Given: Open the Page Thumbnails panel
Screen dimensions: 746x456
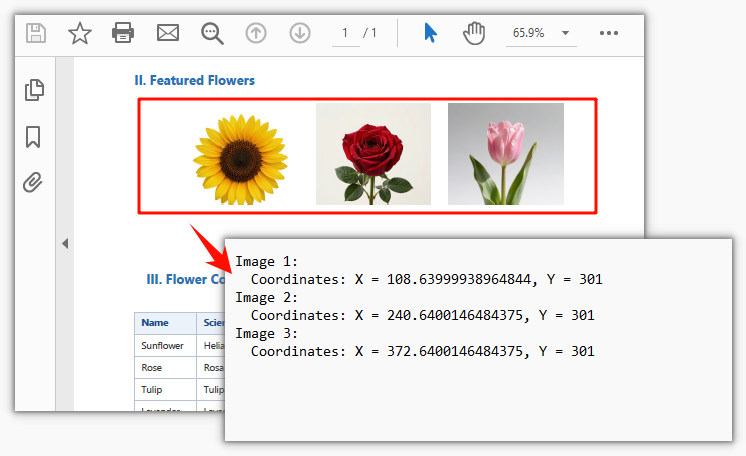Looking at the screenshot, I should point(34,90).
